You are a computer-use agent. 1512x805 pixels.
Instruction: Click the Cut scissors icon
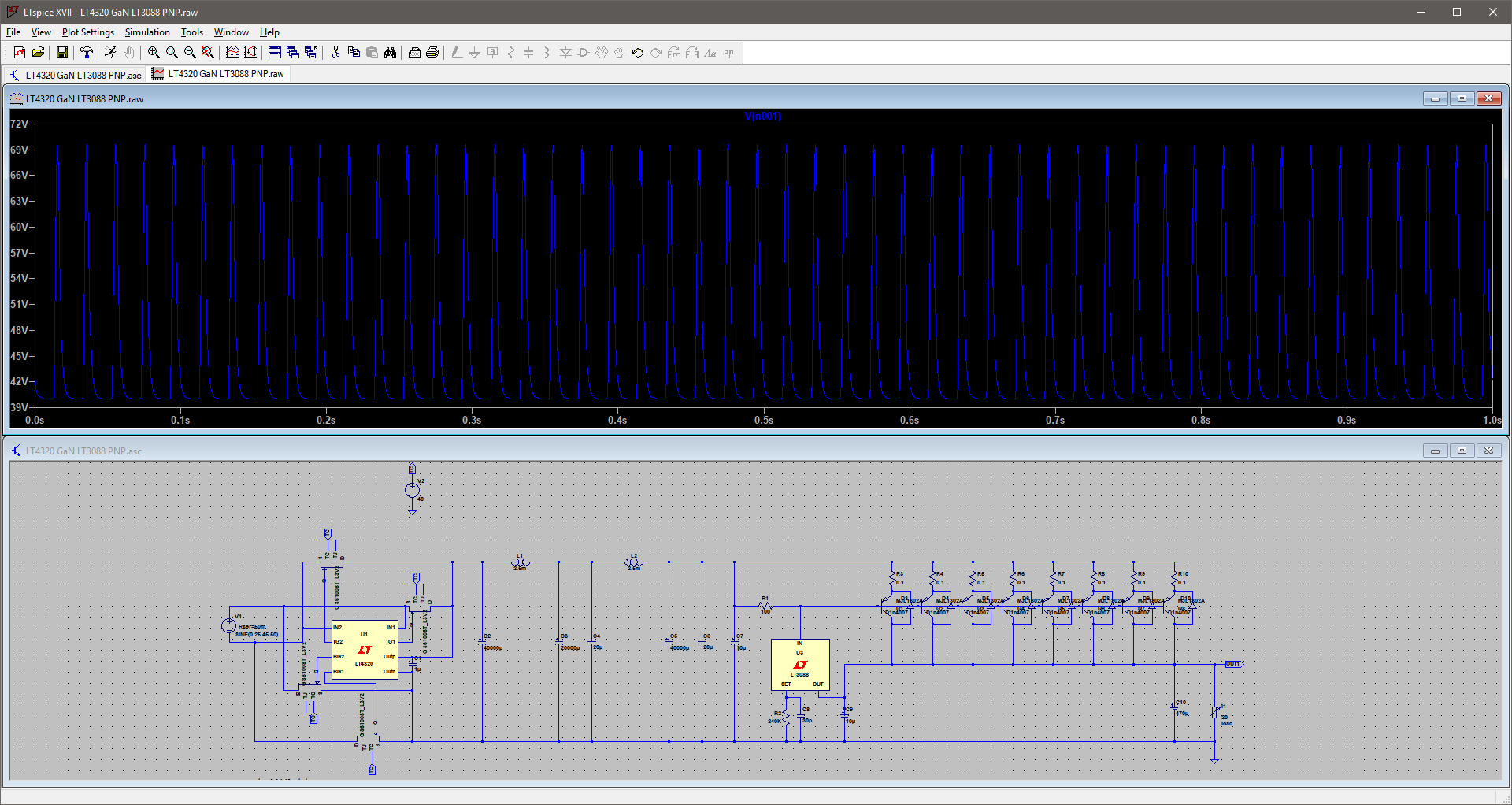click(x=335, y=53)
